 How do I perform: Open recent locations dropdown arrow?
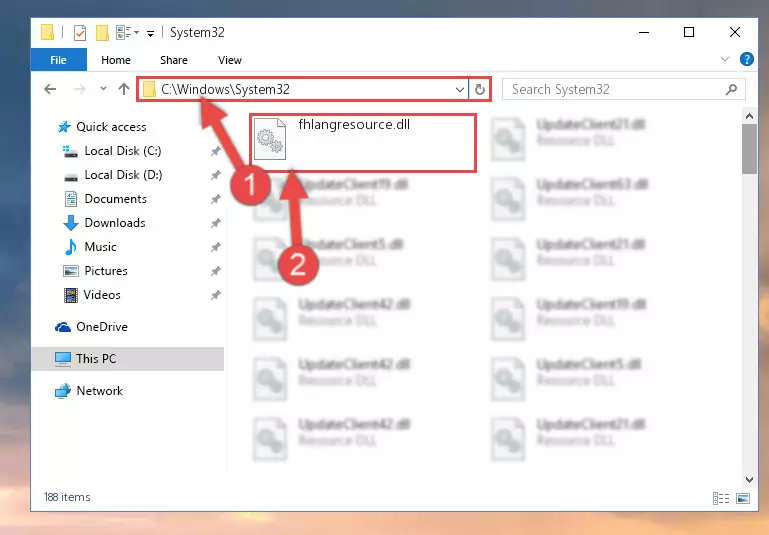click(x=103, y=89)
